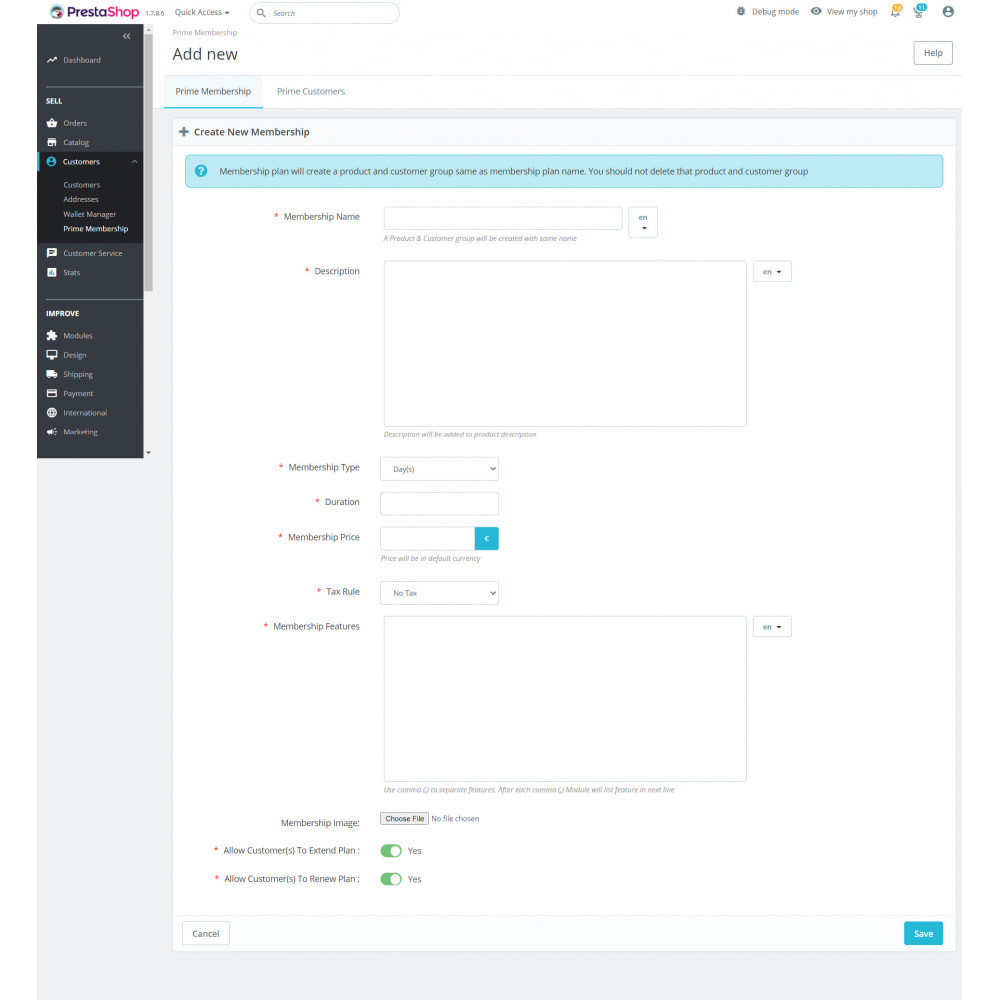This screenshot has height=1000, width=1000.
Task: Click the Customer Service chat icon
Action: (x=52, y=253)
